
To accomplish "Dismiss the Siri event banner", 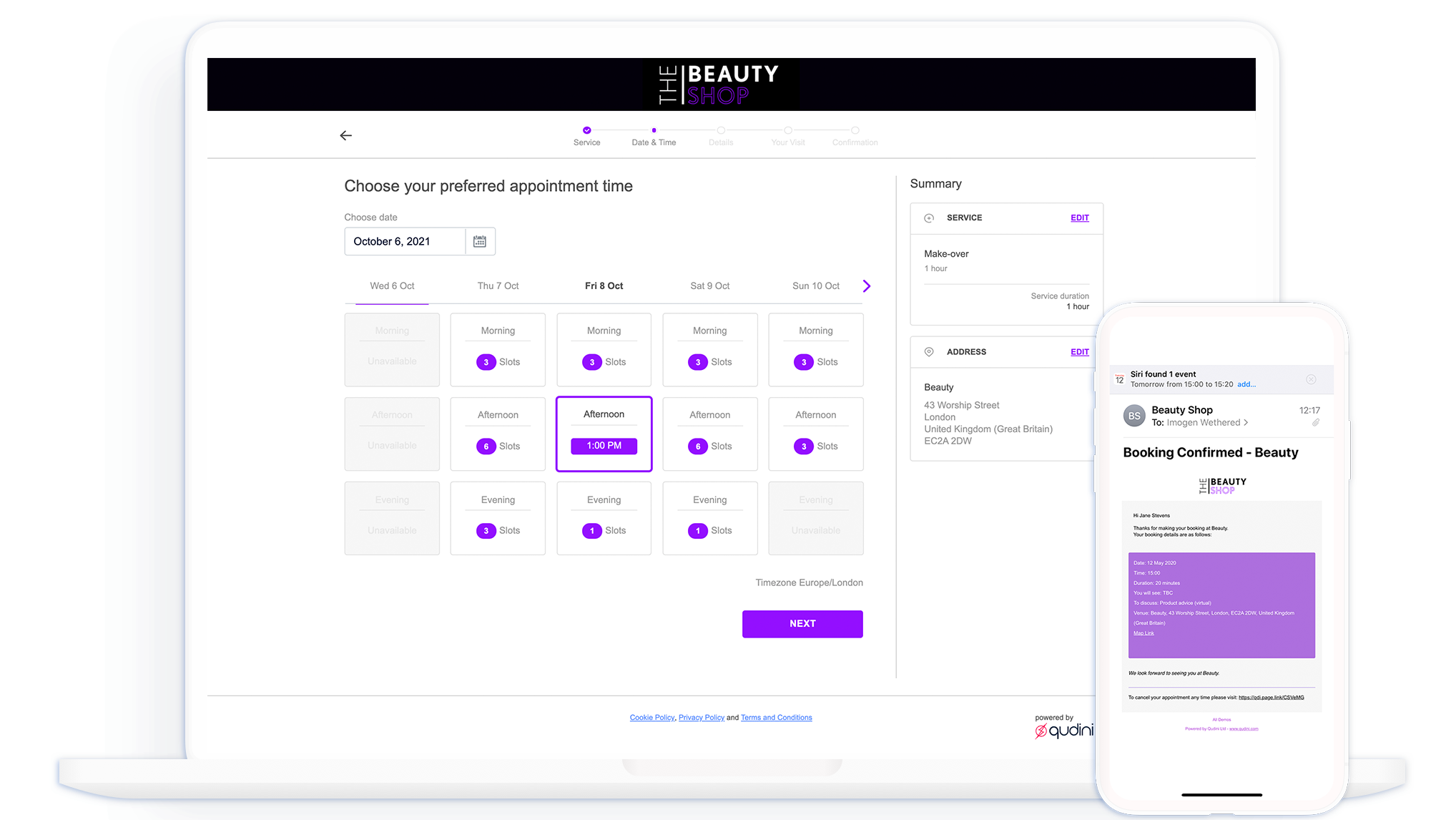I will [1311, 379].
